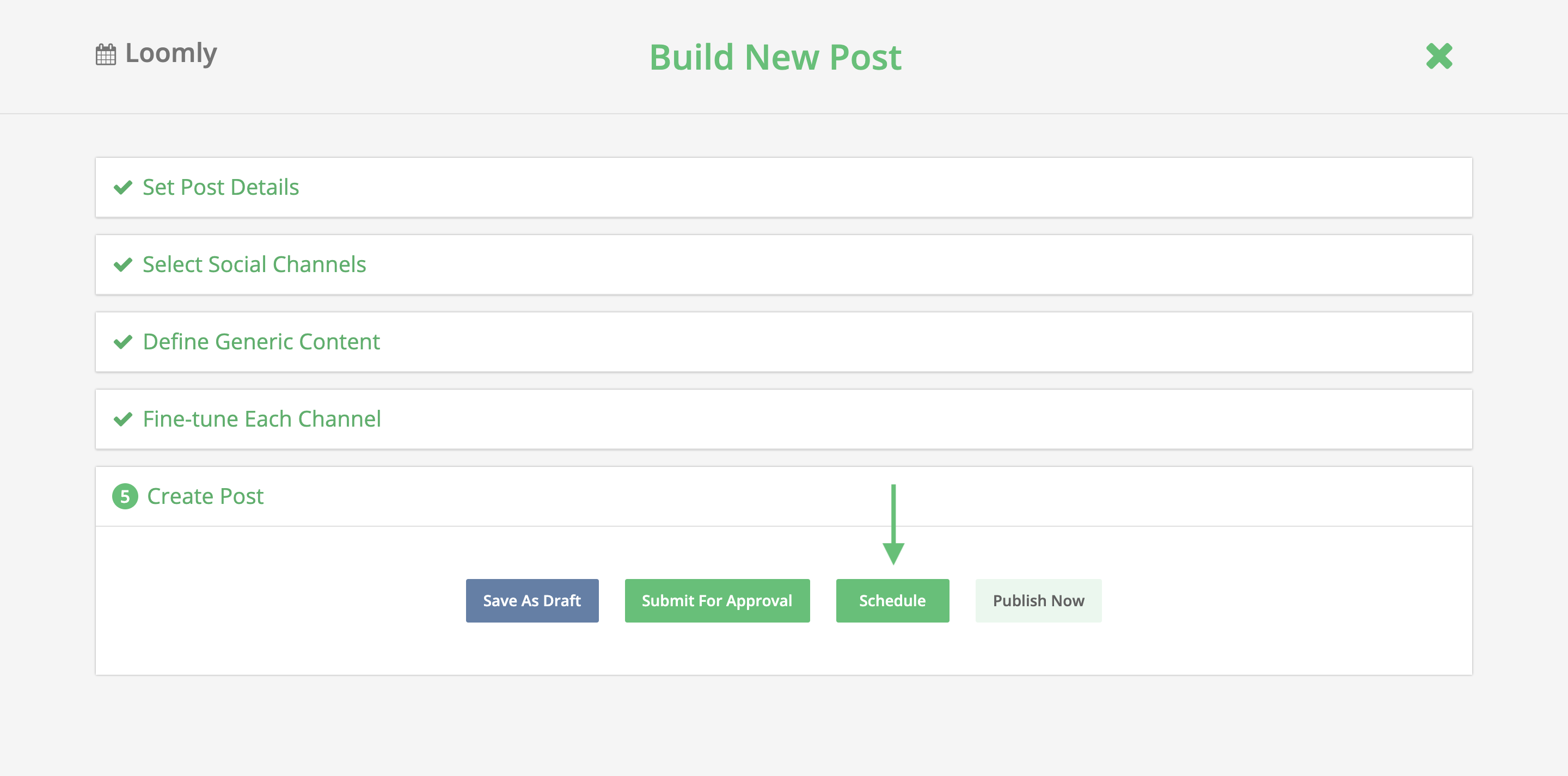1568x776 pixels.
Task: Collapse the Create Post section
Action: point(205,496)
